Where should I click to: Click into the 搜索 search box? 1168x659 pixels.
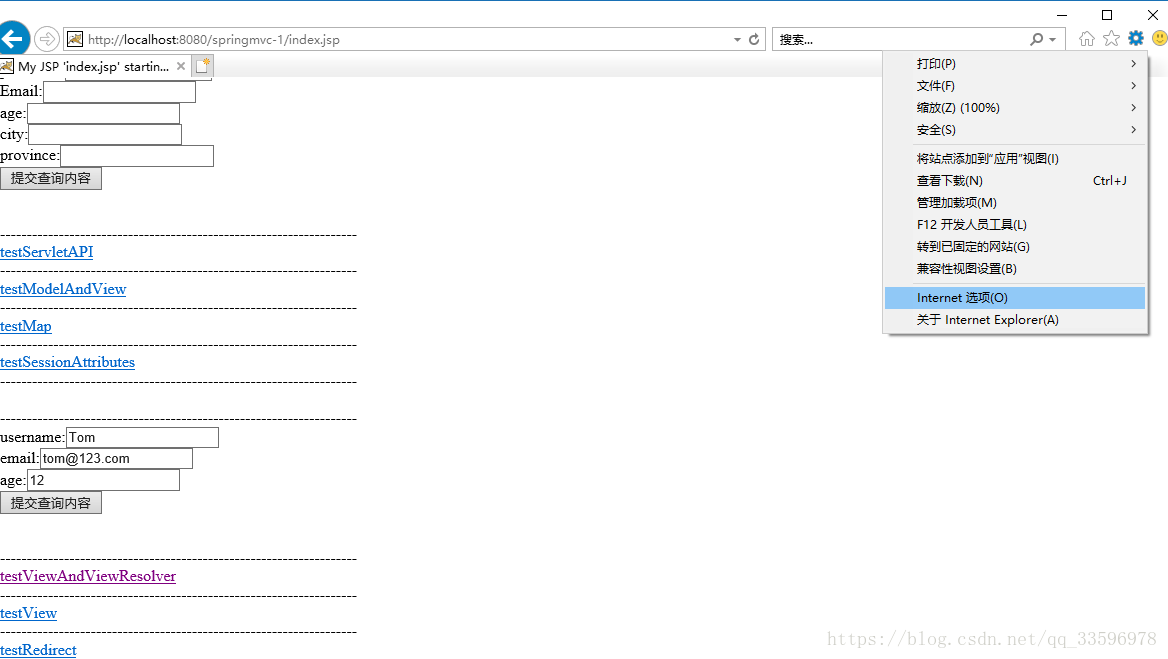coord(901,39)
